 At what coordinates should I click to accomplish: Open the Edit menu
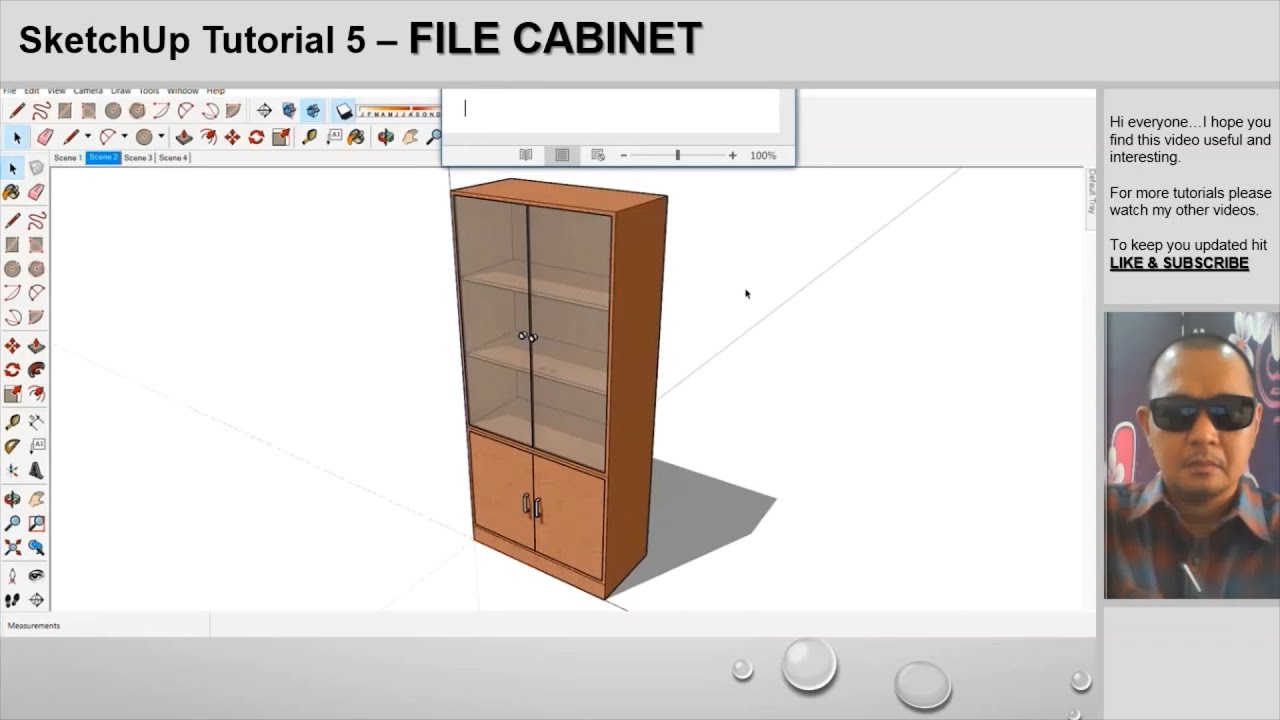coord(32,91)
